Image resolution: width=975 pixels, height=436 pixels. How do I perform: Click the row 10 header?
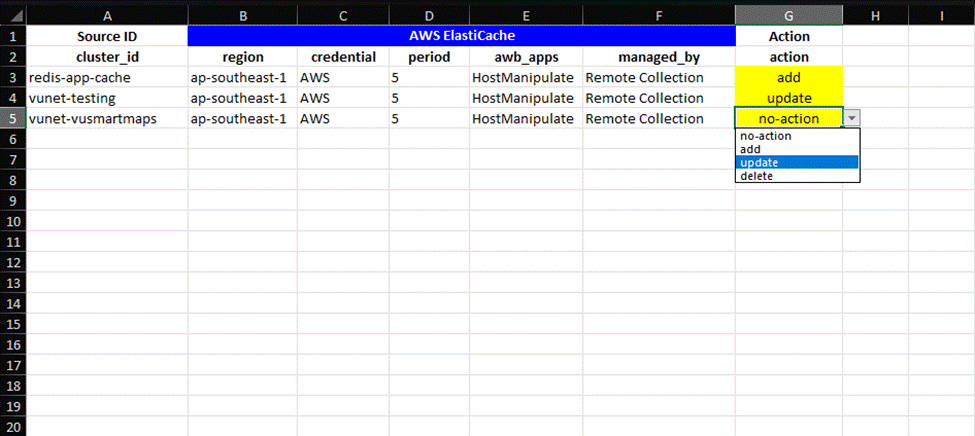pos(12,221)
